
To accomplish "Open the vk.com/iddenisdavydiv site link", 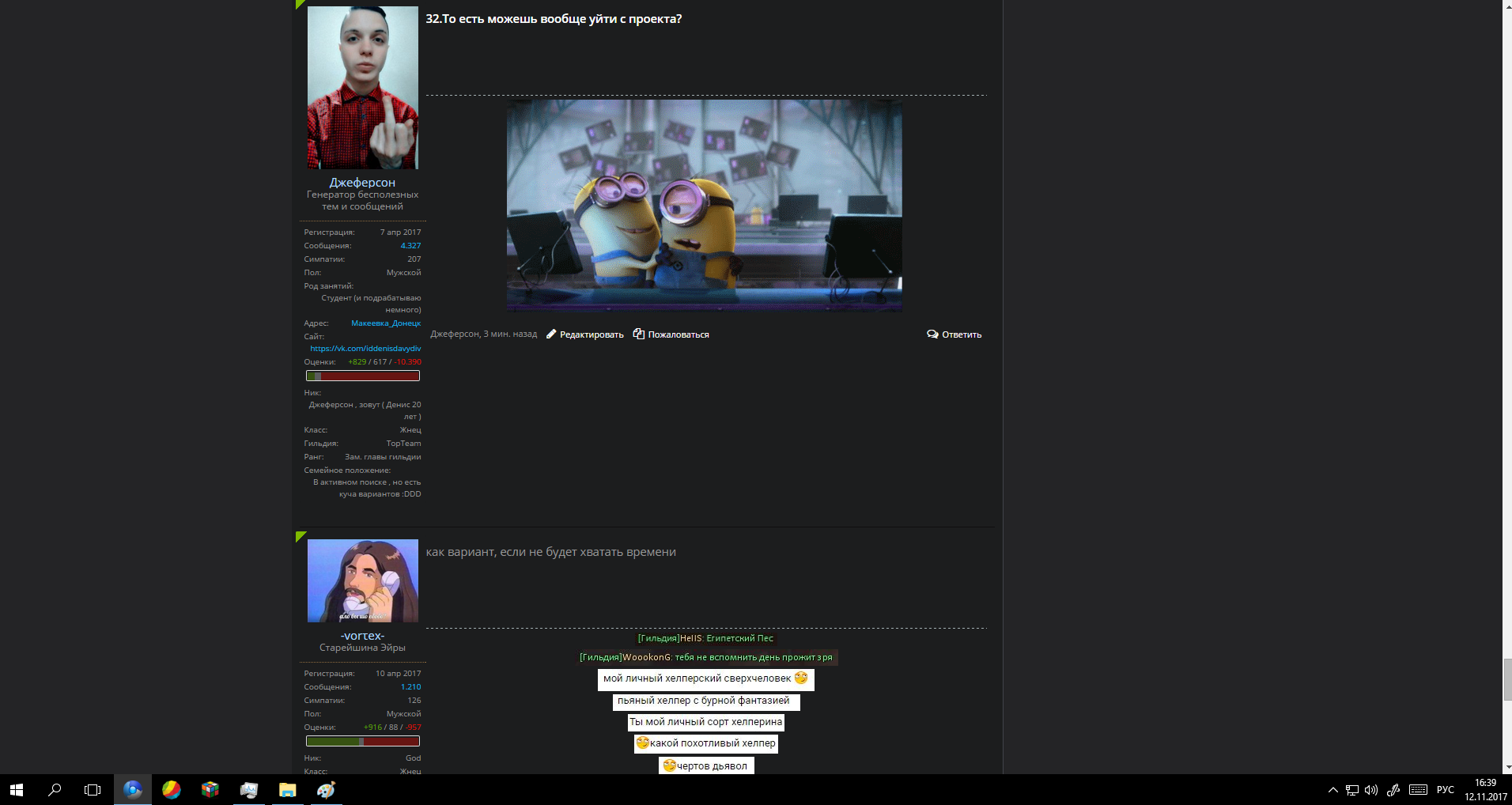I will tap(365, 349).
